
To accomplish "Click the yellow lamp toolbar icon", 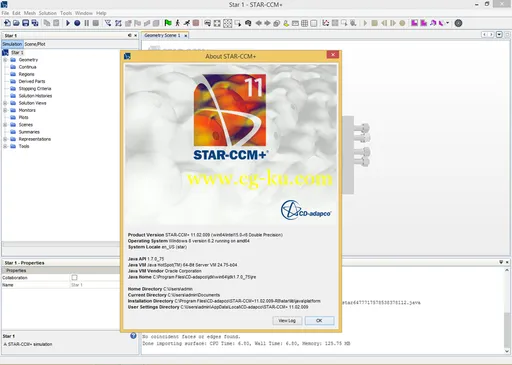I will coord(286,23).
